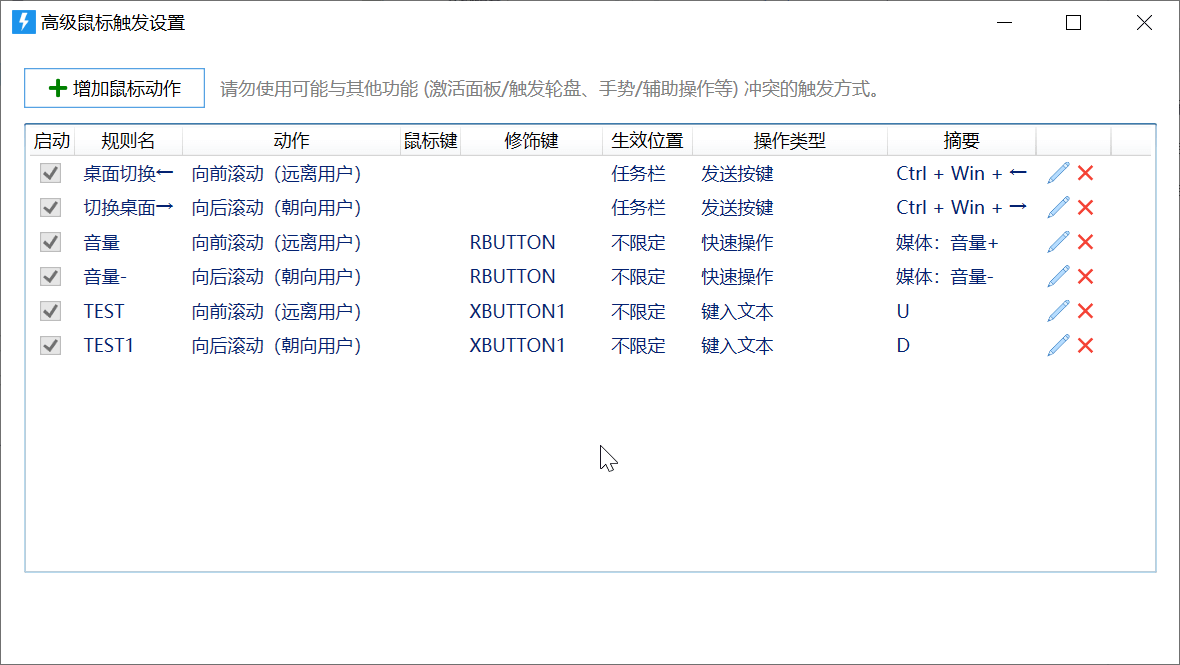This screenshot has height=665, width=1180.
Task: Delete the 桌面切换← rule
Action: tap(1085, 173)
